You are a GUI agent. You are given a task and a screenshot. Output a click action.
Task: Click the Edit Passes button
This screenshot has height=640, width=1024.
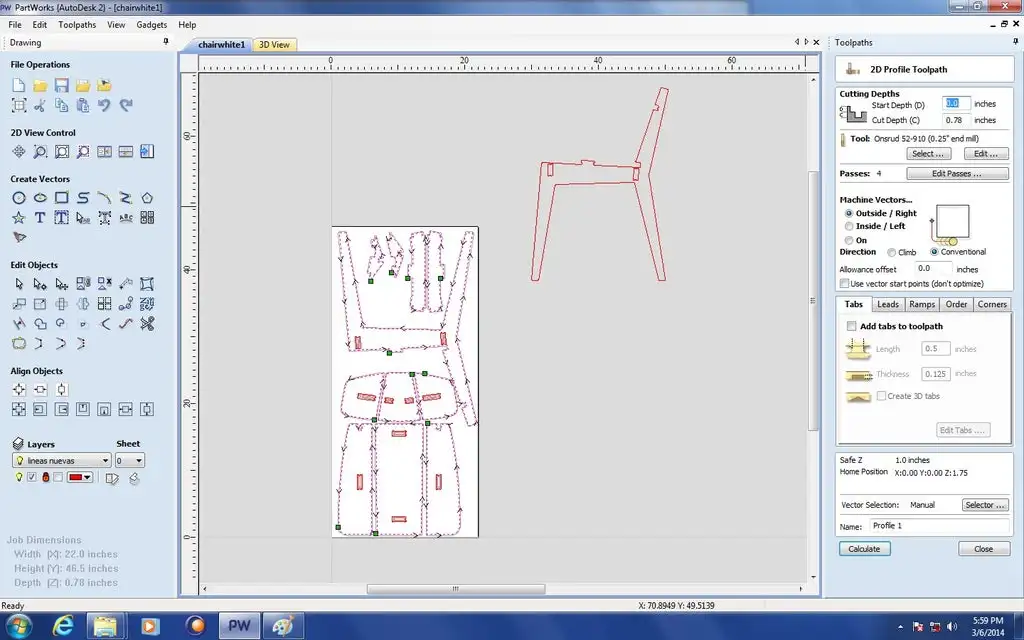957,174
